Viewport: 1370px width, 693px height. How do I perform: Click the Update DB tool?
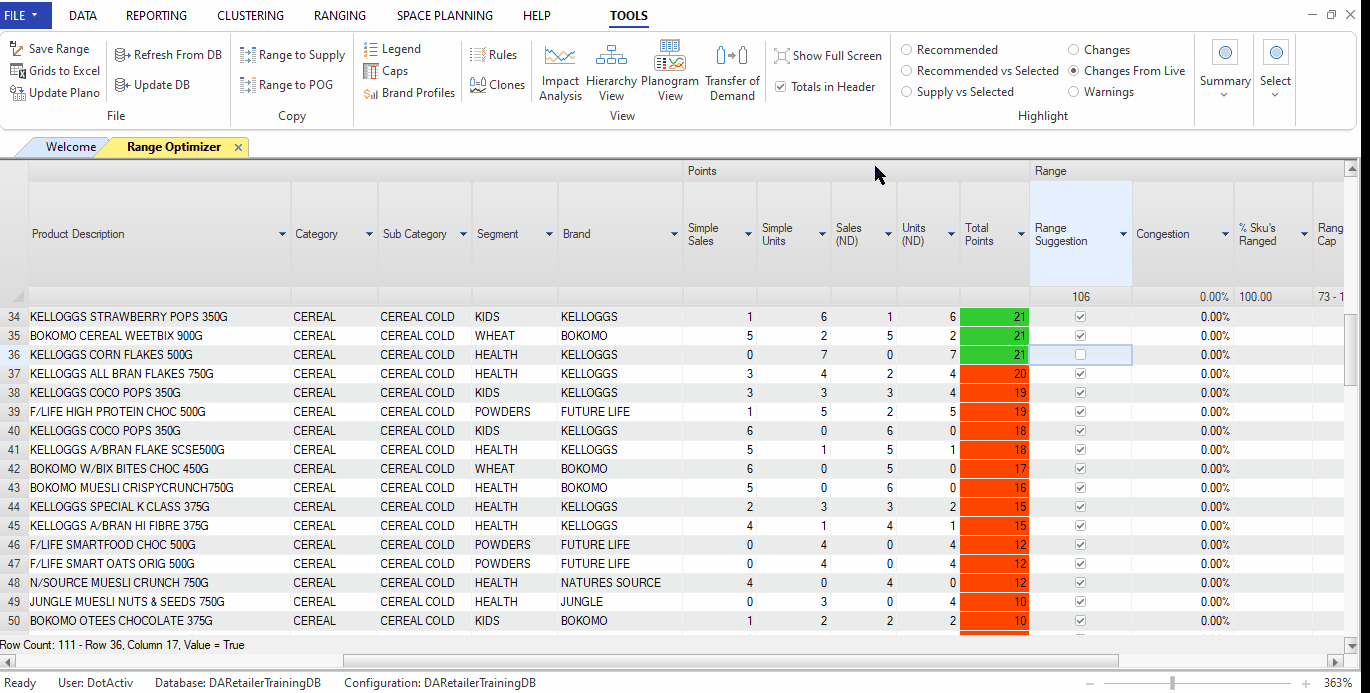point(152,85)
